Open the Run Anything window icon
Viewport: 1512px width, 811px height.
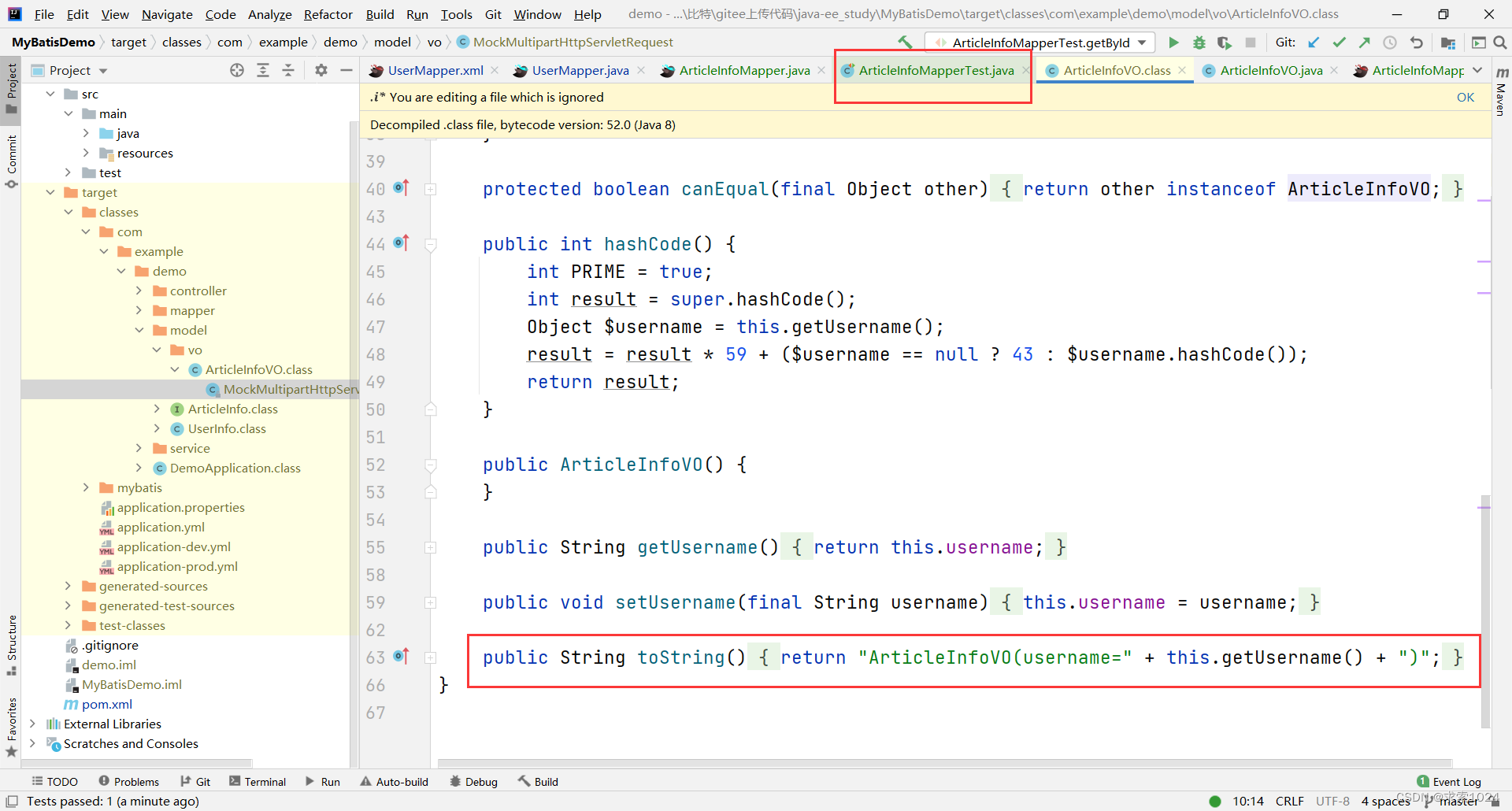pos(1478,43)
